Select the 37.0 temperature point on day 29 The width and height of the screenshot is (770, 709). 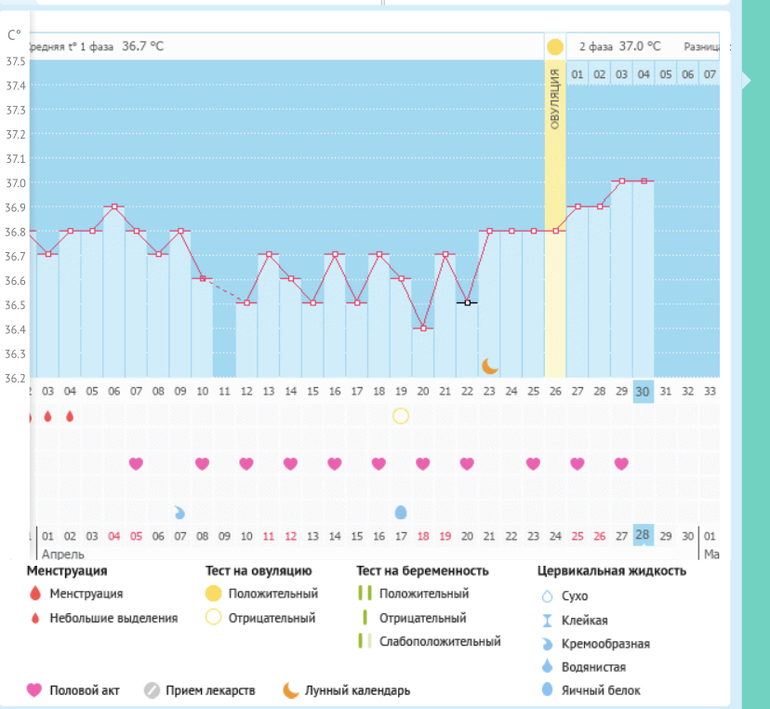pos(621,181)
